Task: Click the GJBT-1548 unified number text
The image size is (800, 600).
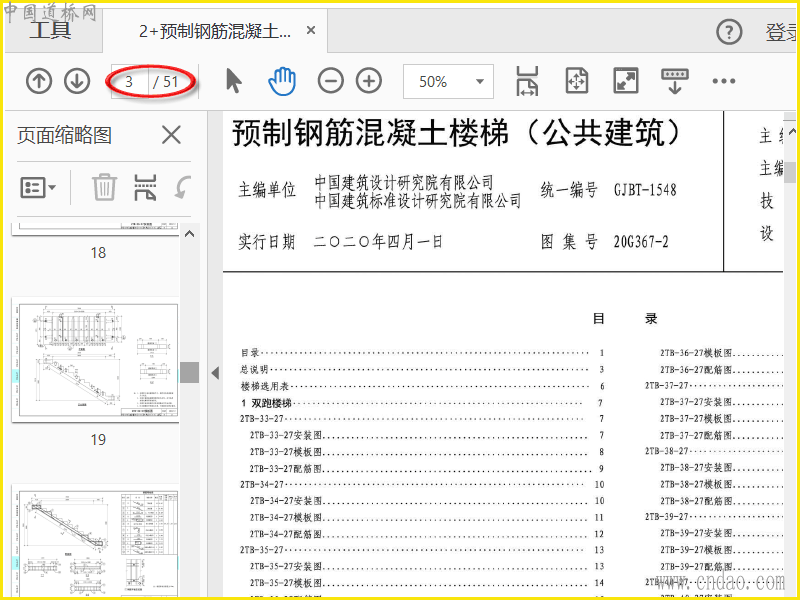Action: click(x=645, y=190)
